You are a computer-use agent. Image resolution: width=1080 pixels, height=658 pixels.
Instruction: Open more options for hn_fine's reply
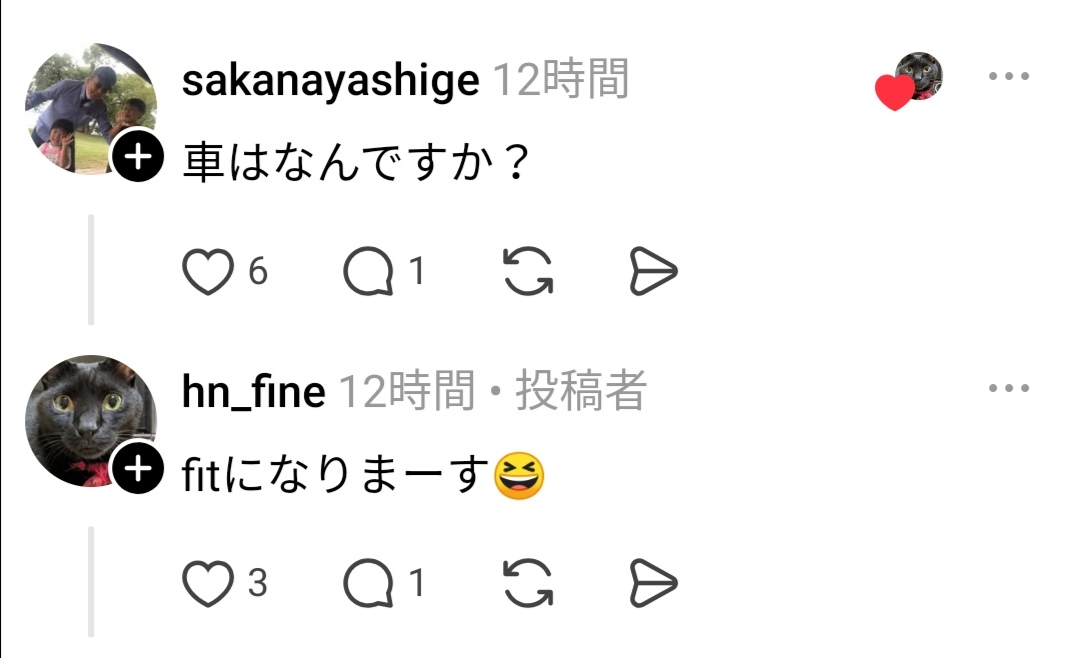[1008, 389]
